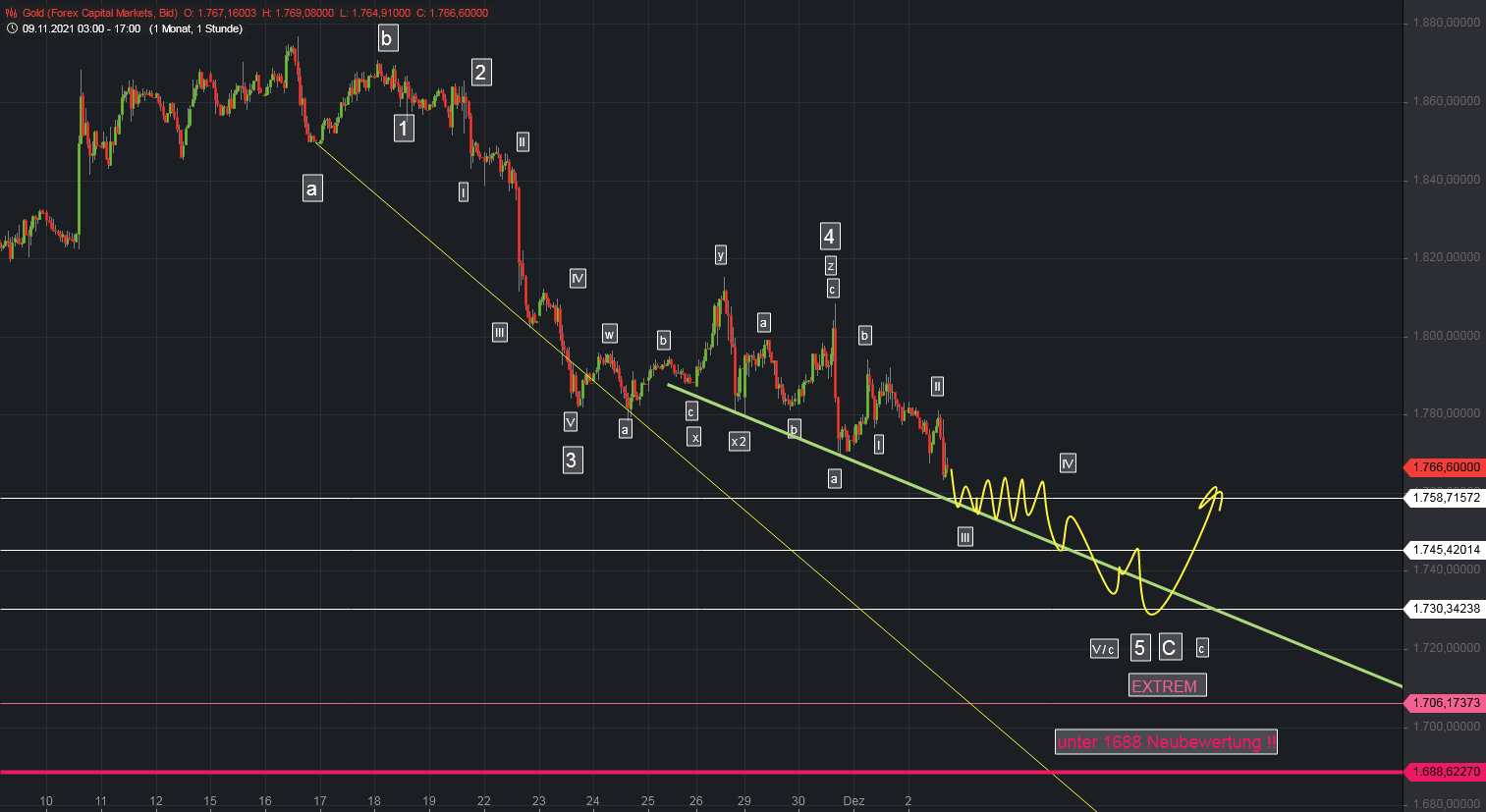Viewport: 1486px width, 812px height.
Task: Select the w wave label
Action: tap(609, 334)
